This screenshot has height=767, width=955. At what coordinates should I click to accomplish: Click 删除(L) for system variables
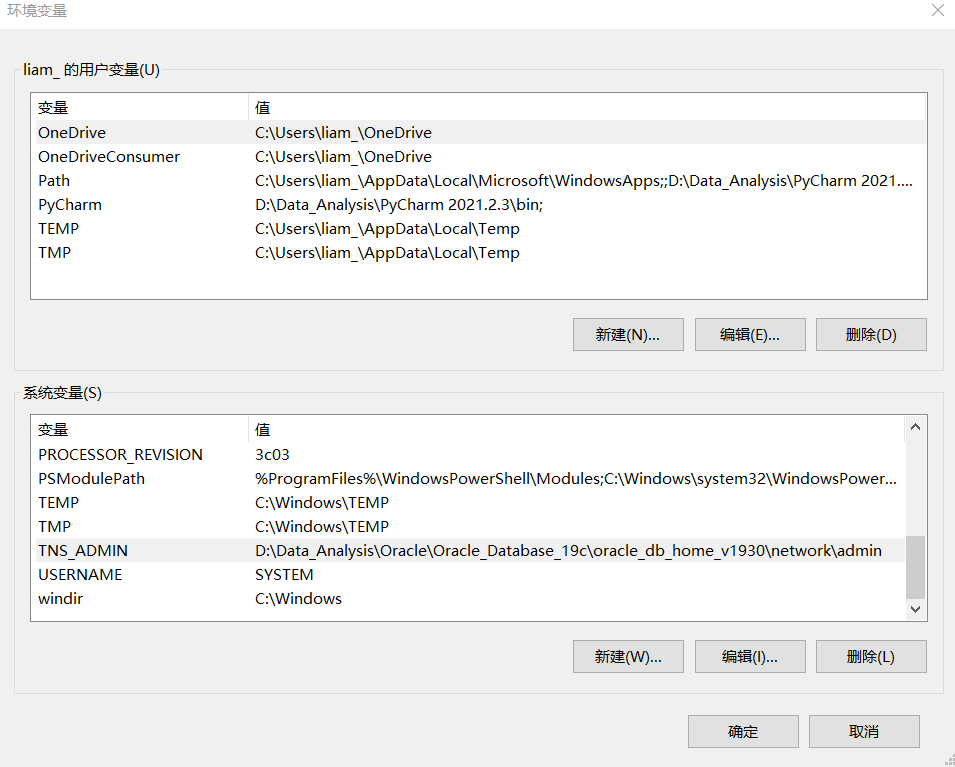tap(871, 656)
